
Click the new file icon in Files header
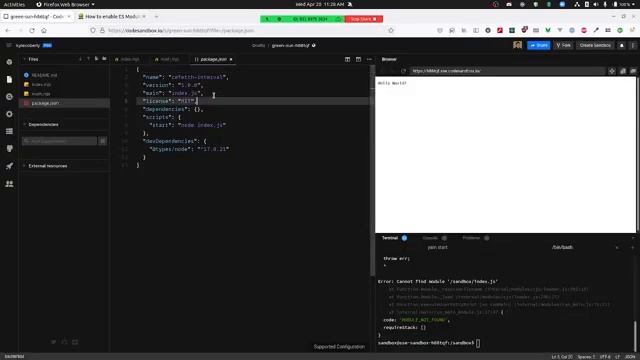click(x=96, y=59)
